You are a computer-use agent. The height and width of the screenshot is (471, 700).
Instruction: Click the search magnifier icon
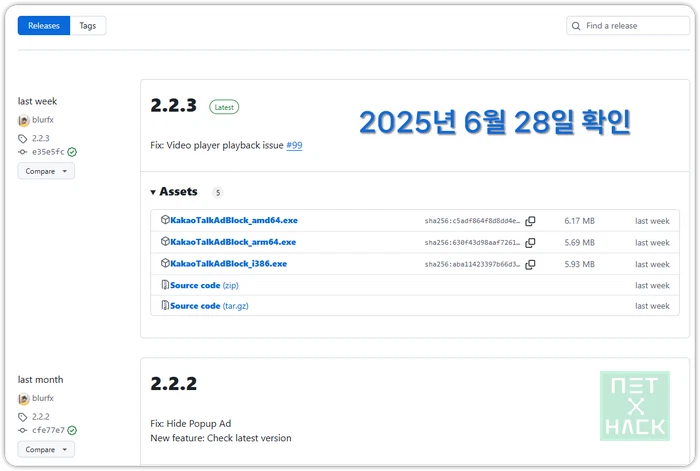tap(576, 26)
